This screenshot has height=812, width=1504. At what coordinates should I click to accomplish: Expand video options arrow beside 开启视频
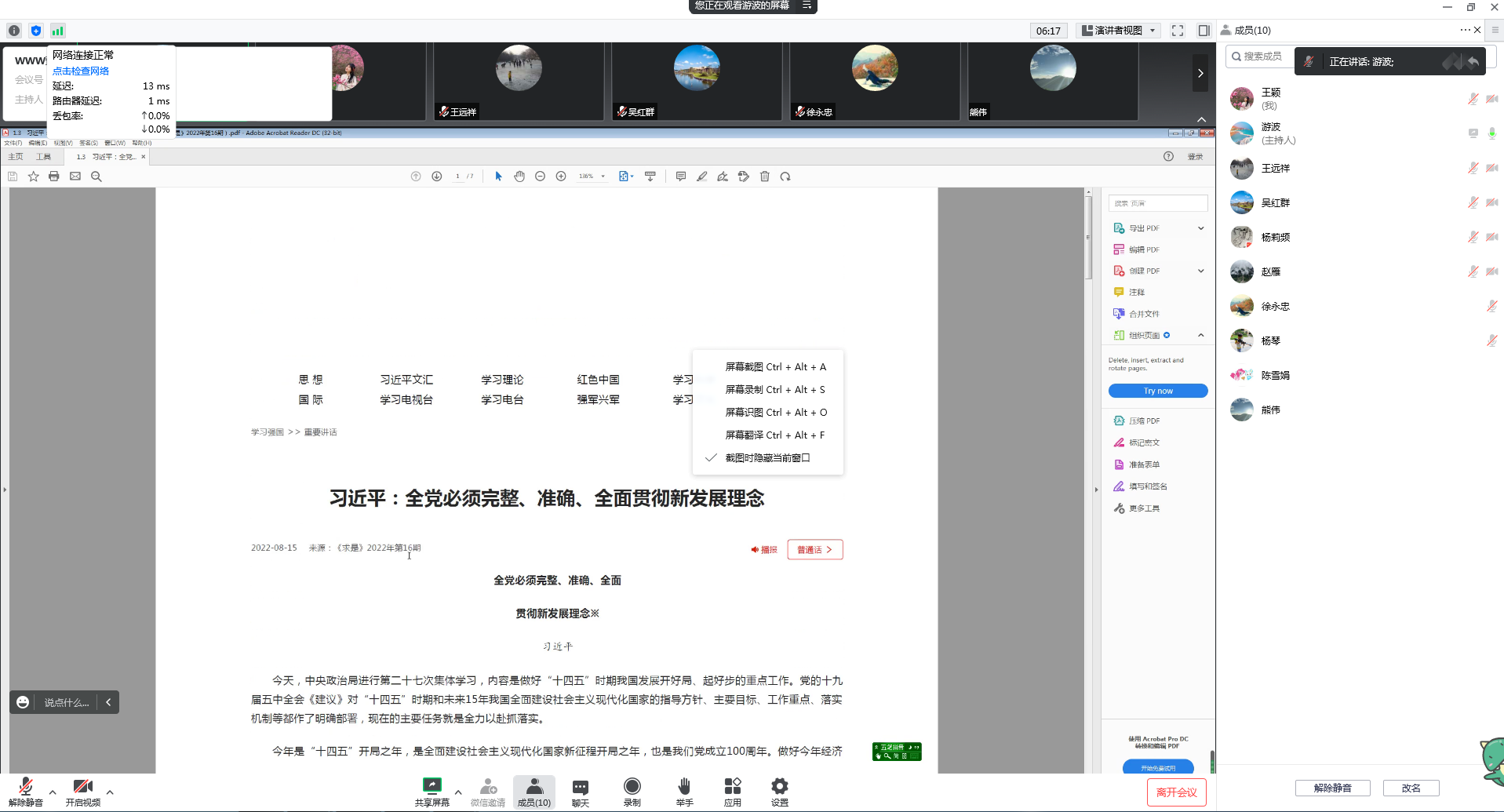point(110,792)
